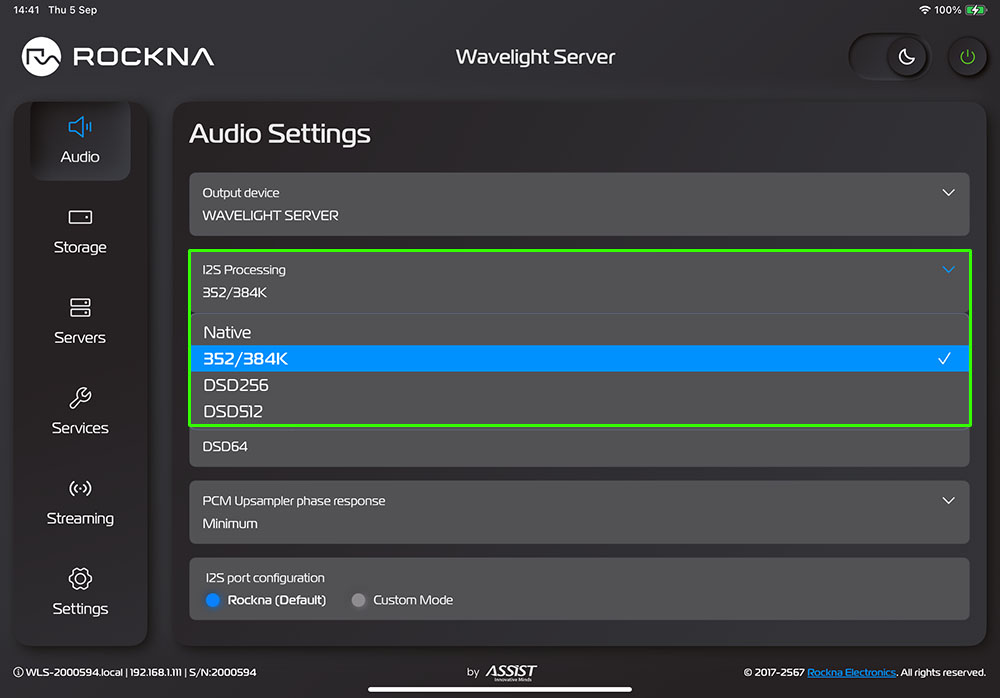Open Storage via the drive icon

pos(80,218)
